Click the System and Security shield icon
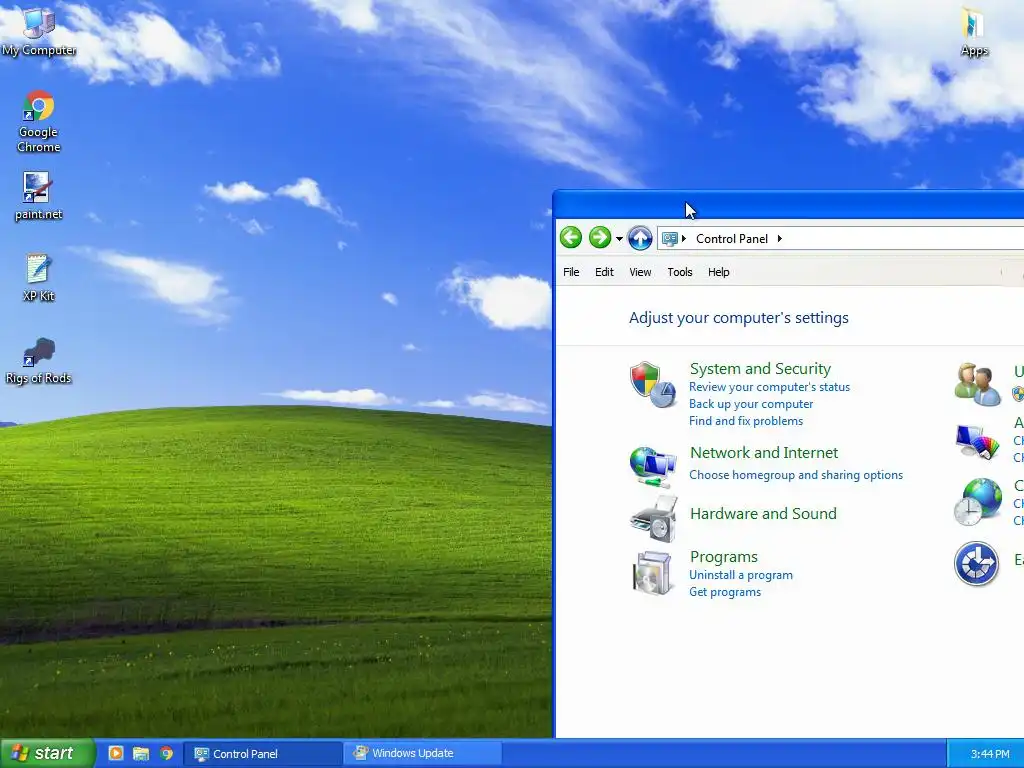 [652, 385]
